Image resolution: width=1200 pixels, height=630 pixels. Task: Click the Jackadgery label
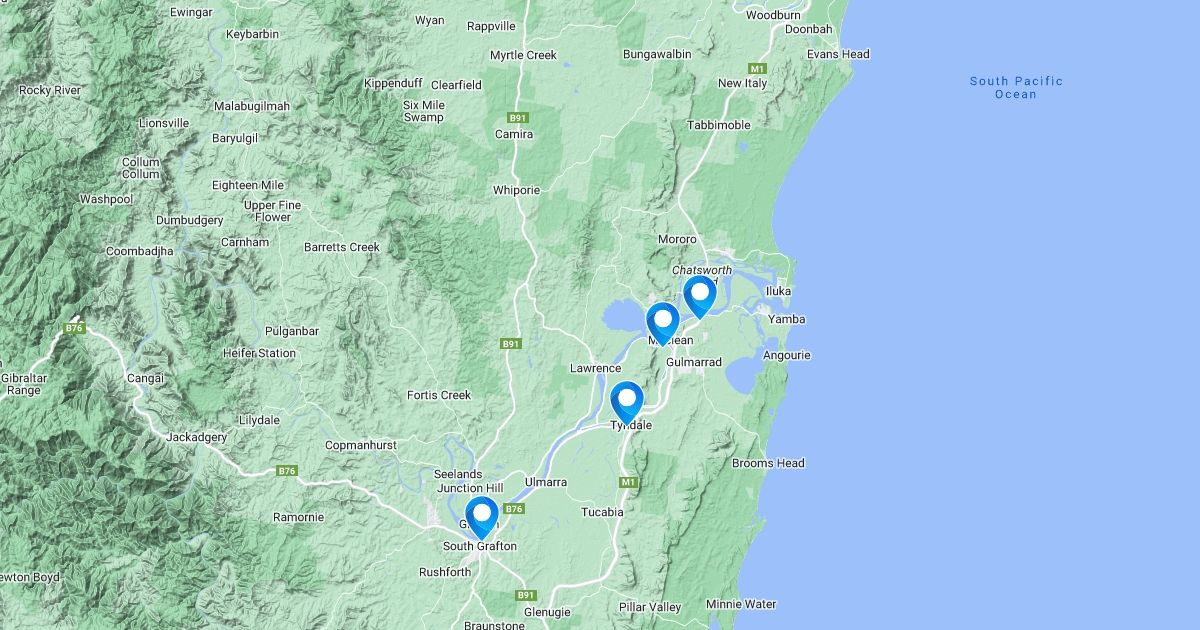[x=196, y=437]
